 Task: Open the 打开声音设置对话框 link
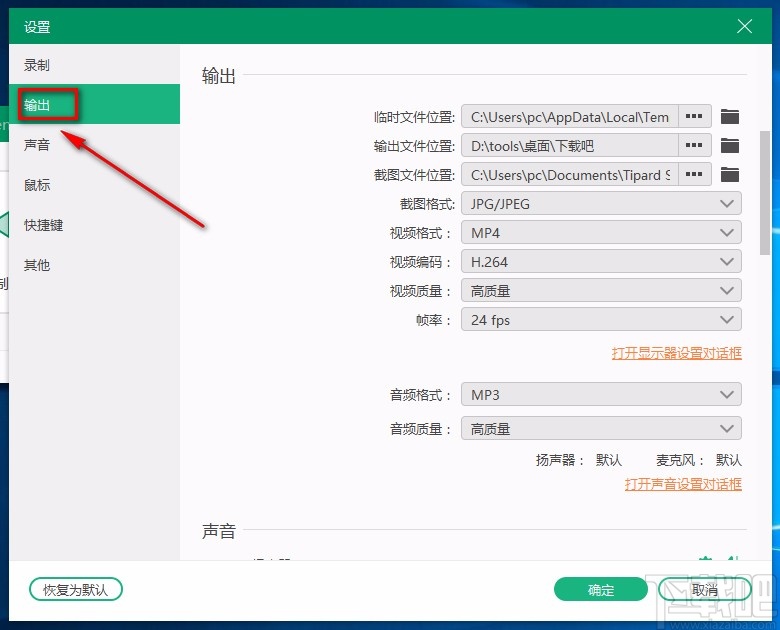coord(683,484)
